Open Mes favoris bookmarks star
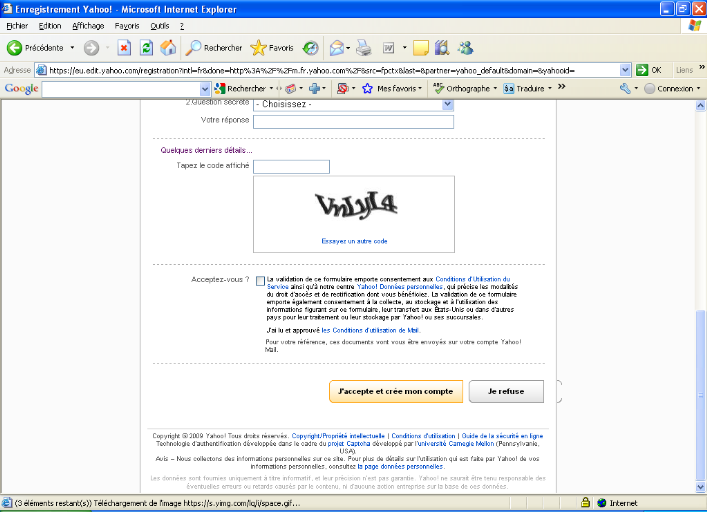 [367, 88]
